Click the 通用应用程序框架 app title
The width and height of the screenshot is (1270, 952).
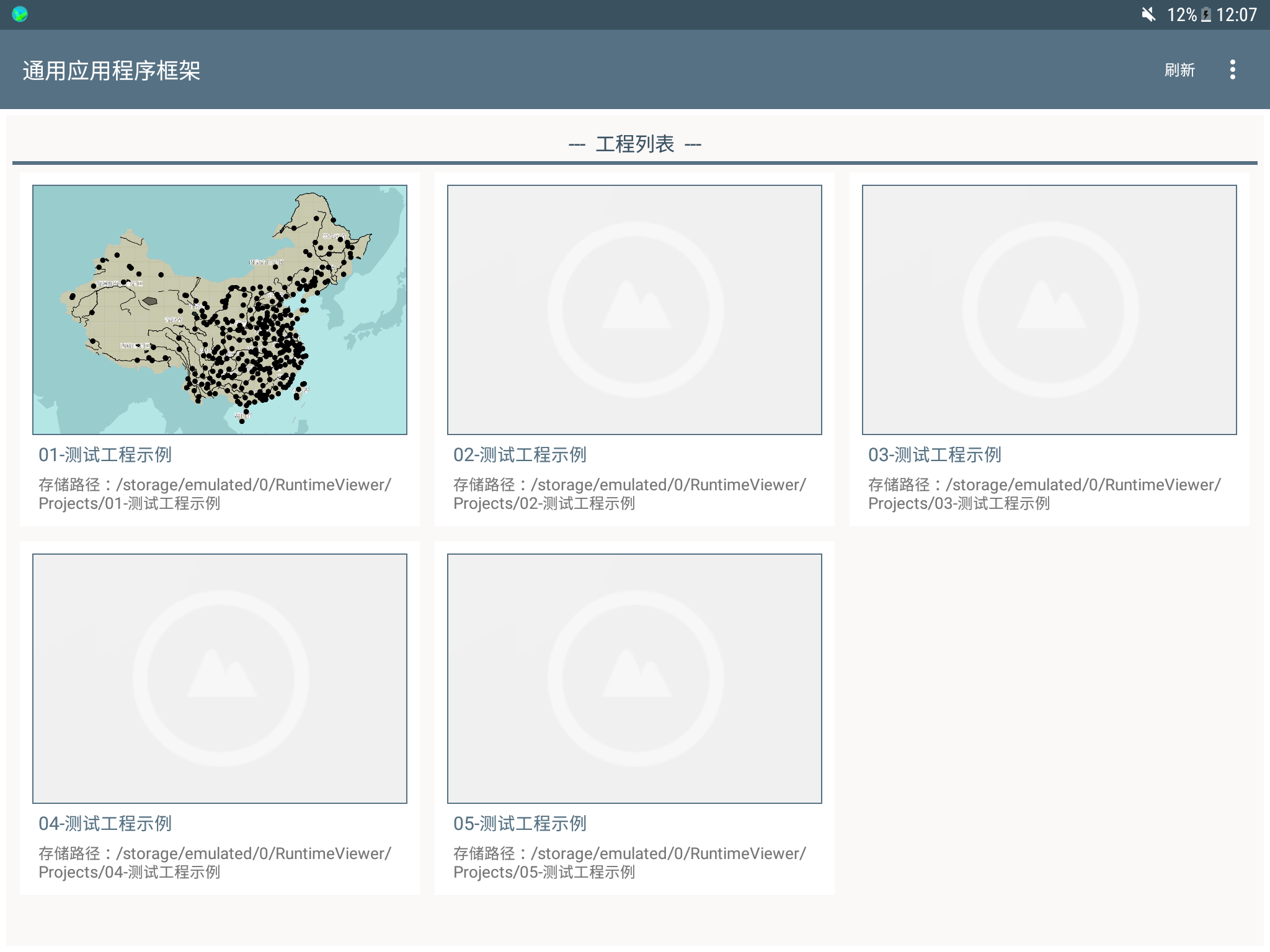pos(112,71)
